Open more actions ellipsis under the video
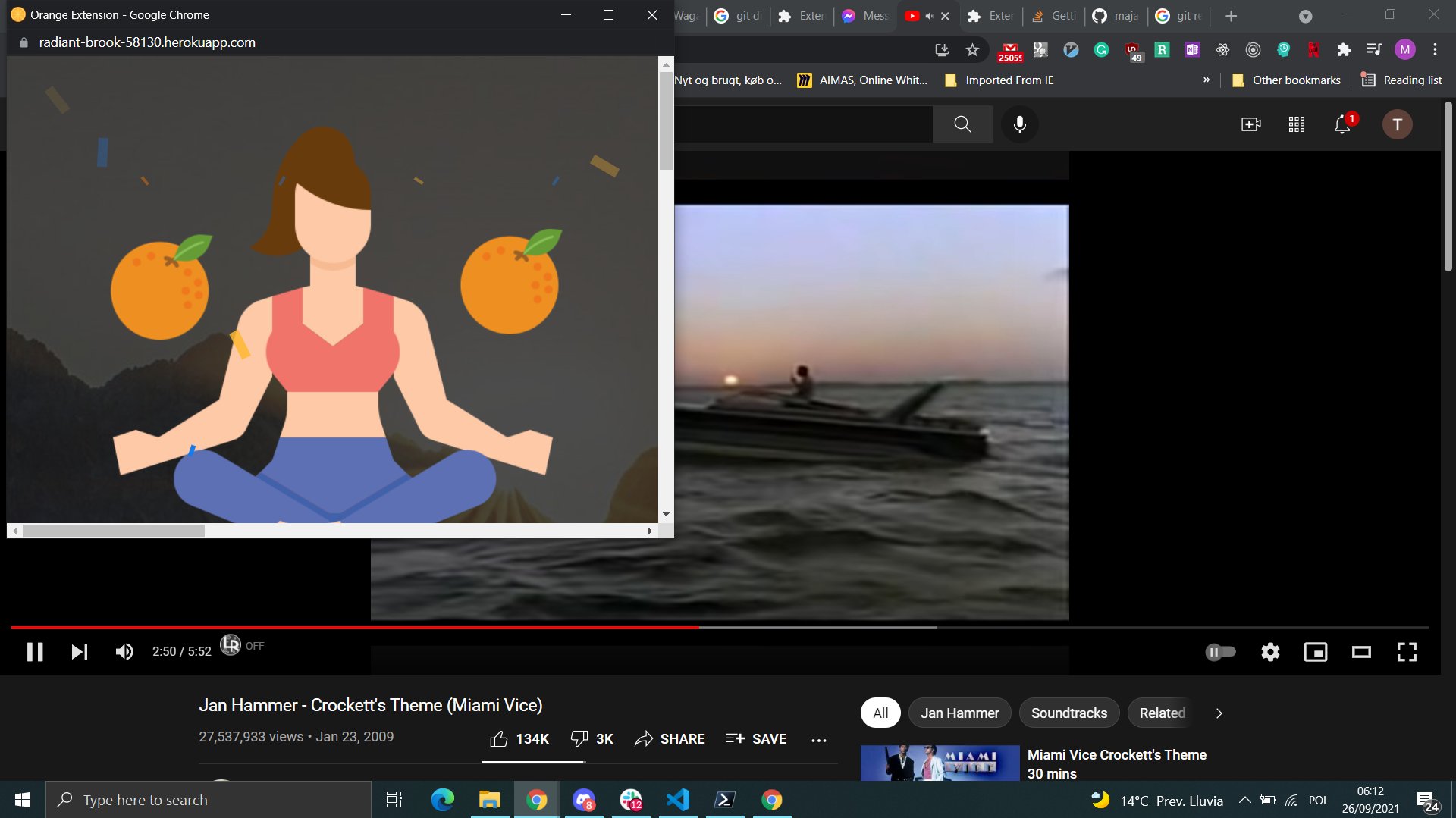The width and height of the screenshot is (1456, 818). click(819, 740)
